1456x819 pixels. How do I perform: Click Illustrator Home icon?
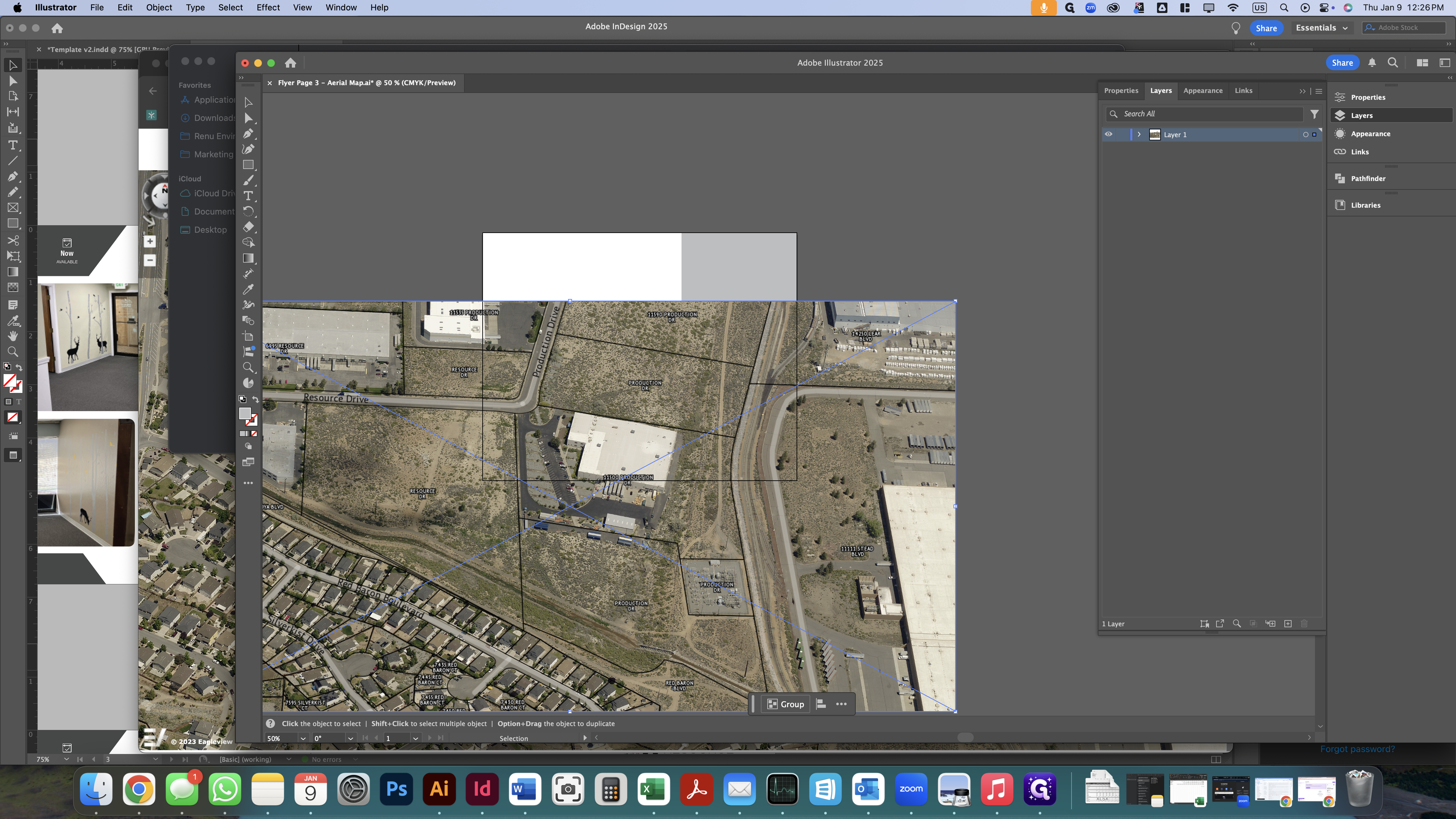tap(291, 63)
